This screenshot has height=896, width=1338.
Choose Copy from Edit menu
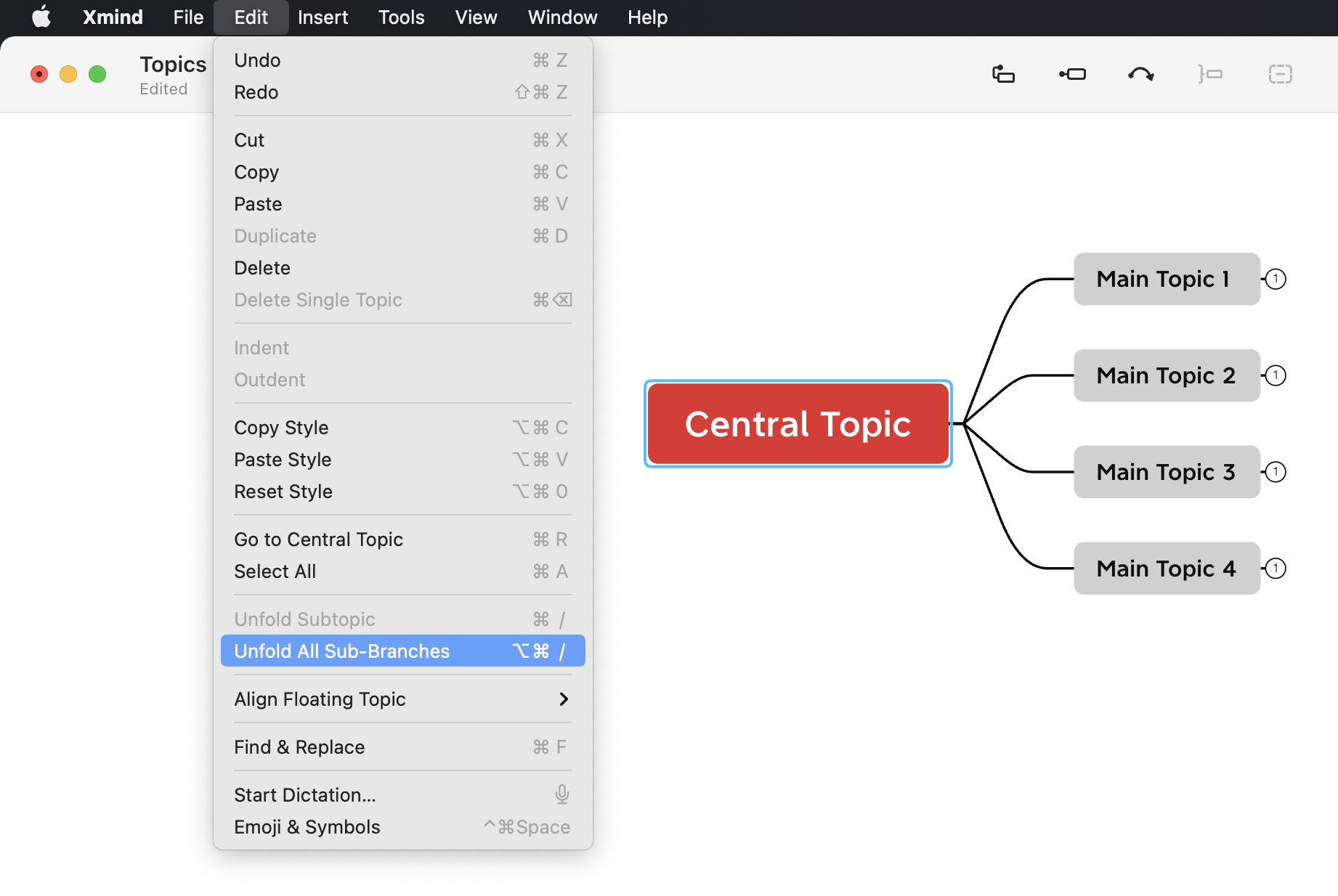tap(402, 172)
